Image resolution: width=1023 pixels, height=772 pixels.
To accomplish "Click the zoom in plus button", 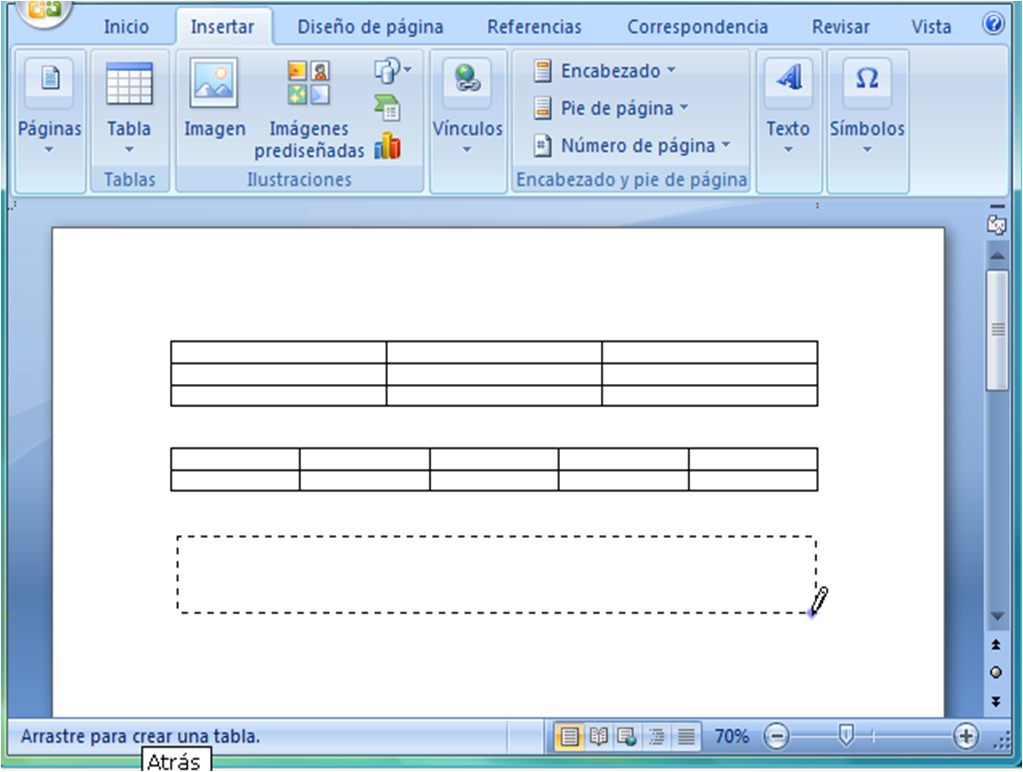I will pos(963,736).
